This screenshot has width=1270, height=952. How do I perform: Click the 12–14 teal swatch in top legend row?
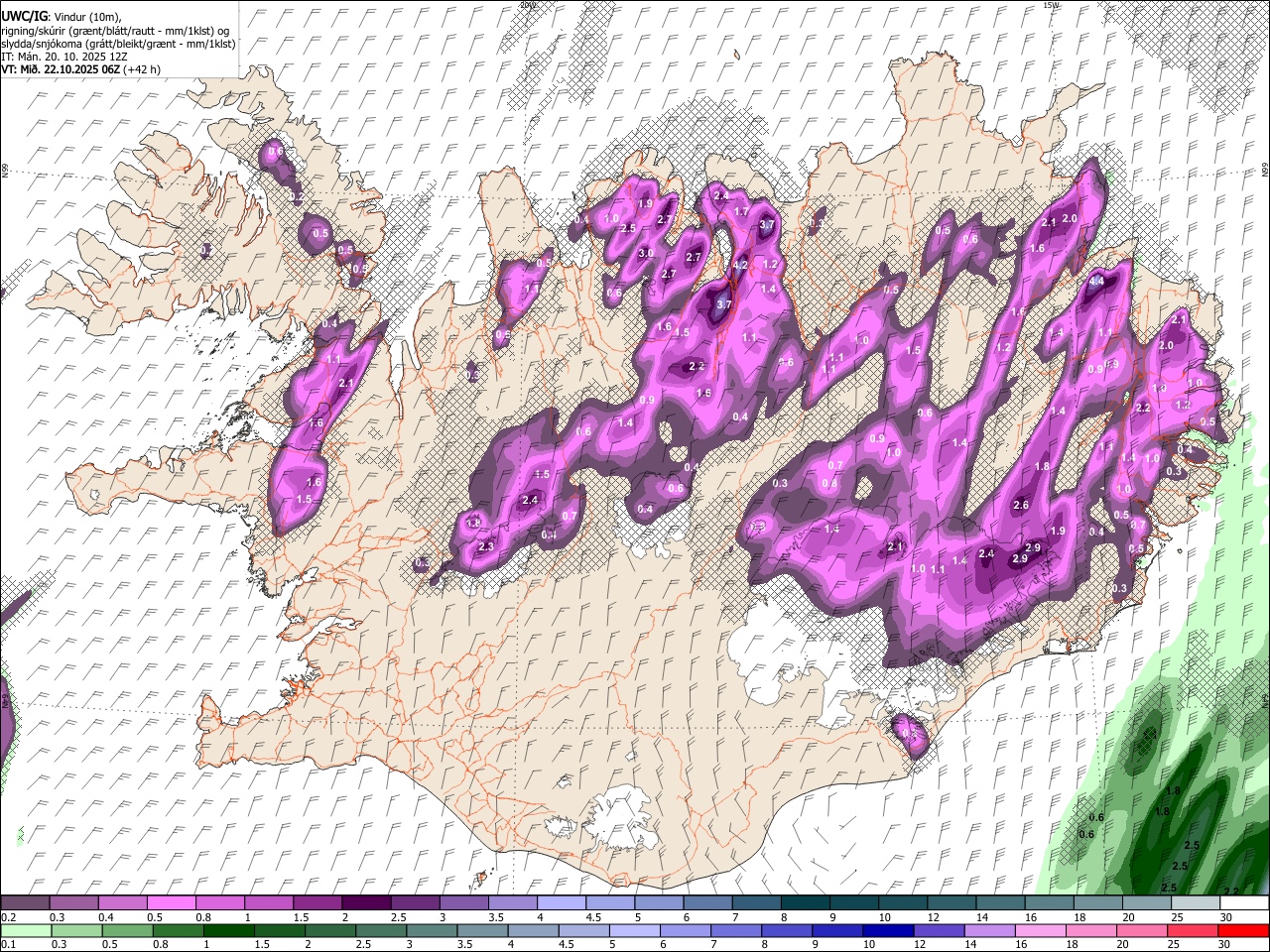pyautogui.click(x=952, y=903)
